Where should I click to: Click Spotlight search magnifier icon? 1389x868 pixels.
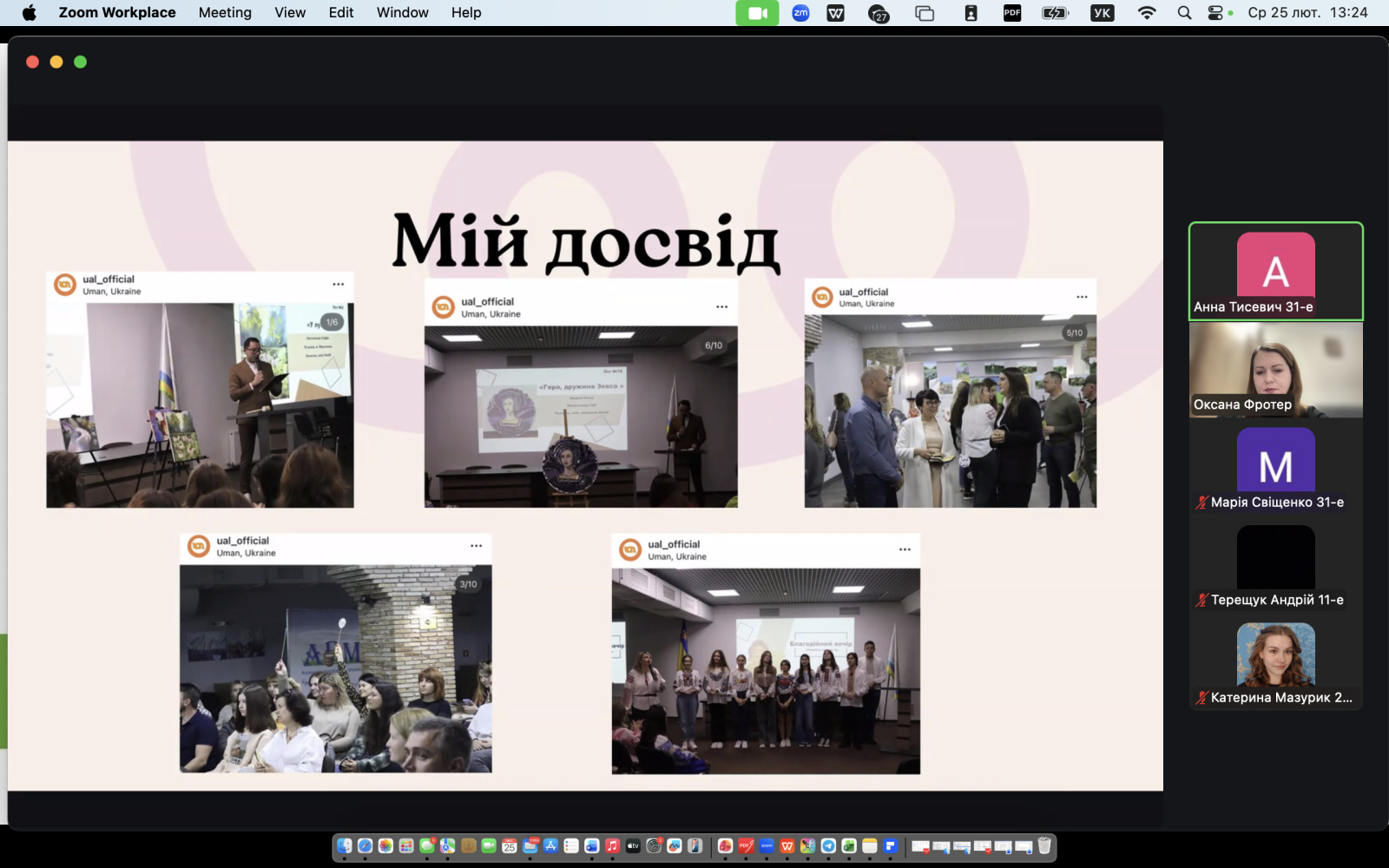pyautogui.click(x=1184, y=13)
